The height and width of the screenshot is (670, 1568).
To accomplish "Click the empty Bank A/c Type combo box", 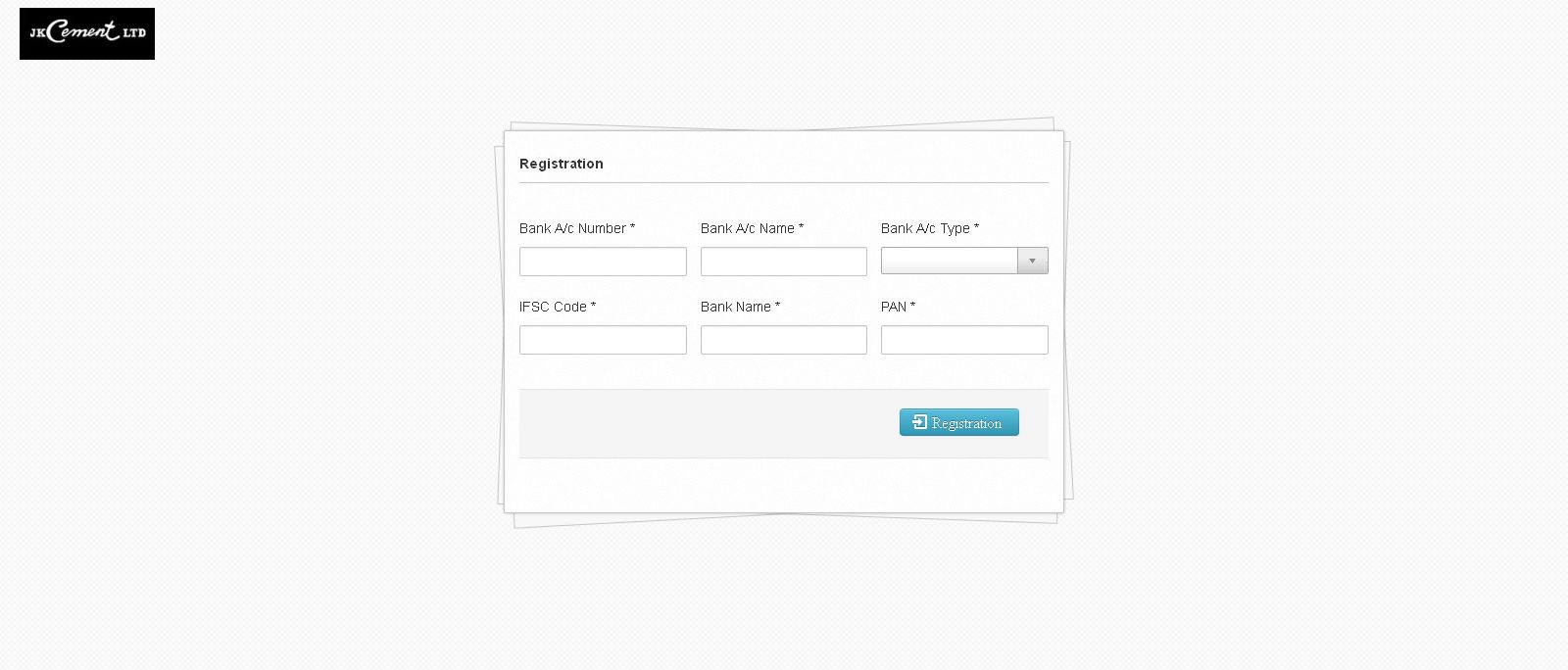I will (949, 261).
